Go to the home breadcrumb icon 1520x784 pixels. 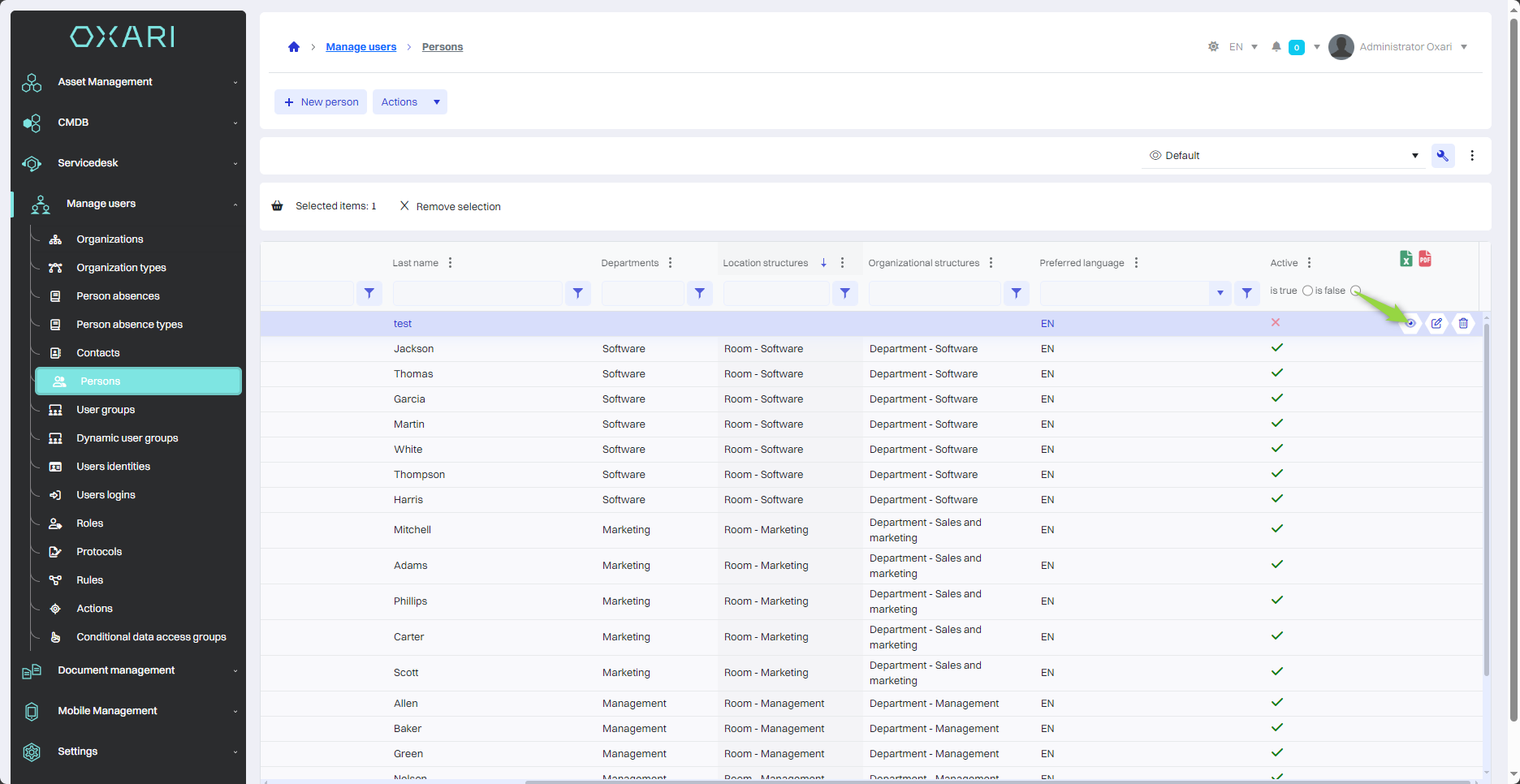[294, 47]
